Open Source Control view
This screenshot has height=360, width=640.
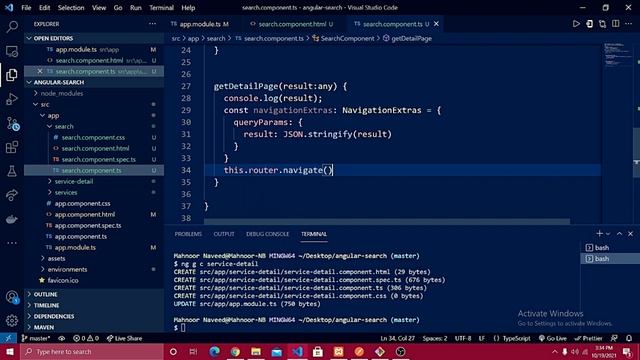point(12,123)
